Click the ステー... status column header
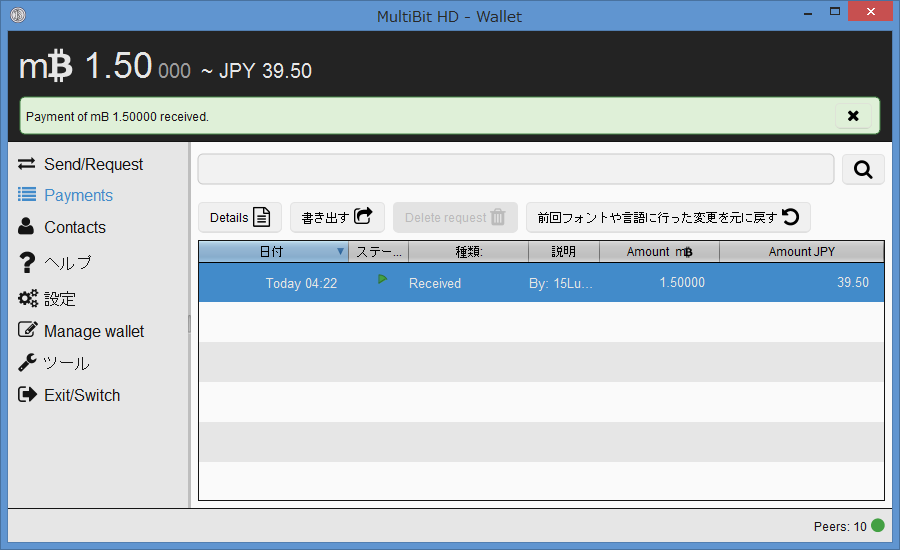 coord(379,251)
